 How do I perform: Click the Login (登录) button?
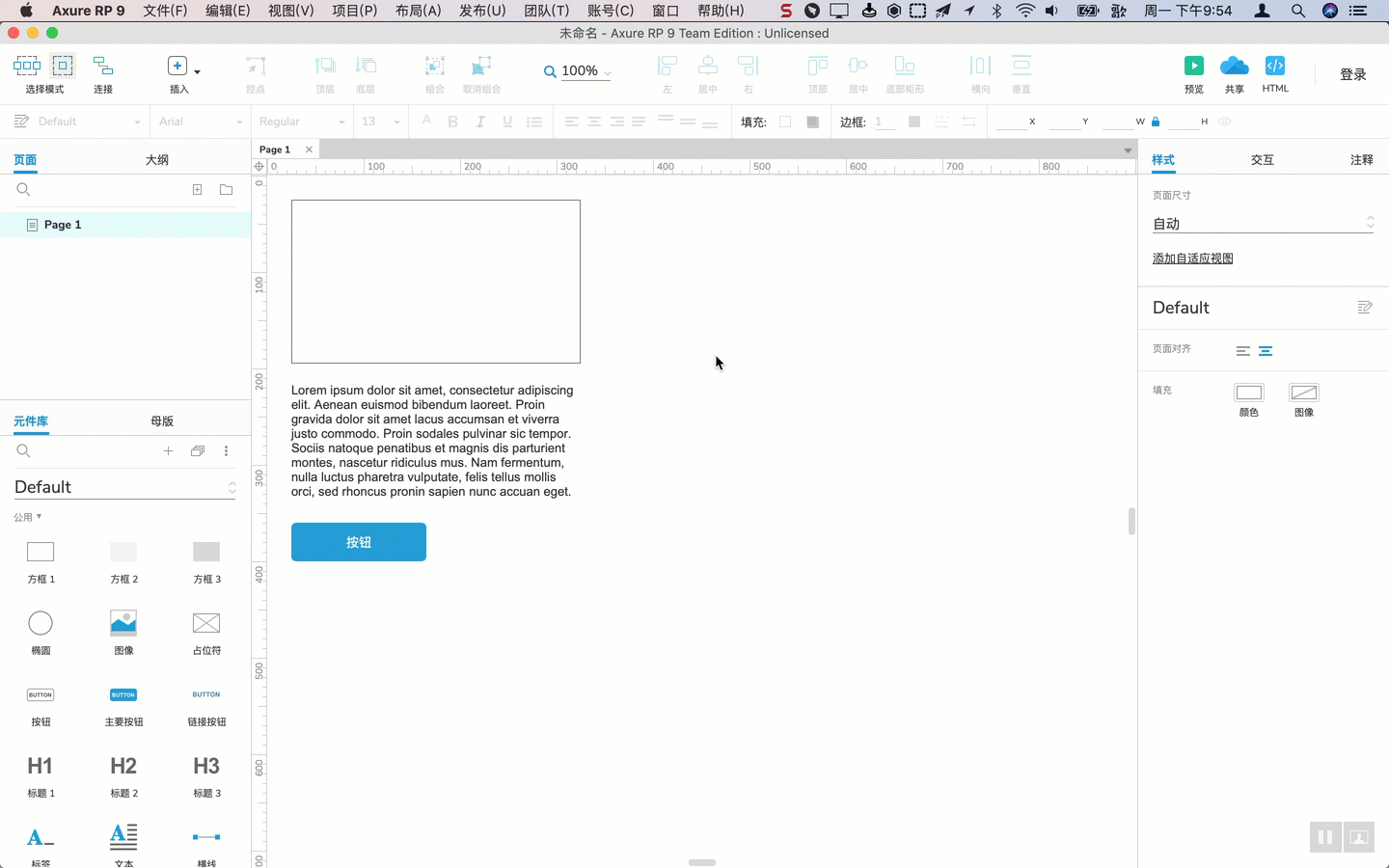click(1352, 74)
